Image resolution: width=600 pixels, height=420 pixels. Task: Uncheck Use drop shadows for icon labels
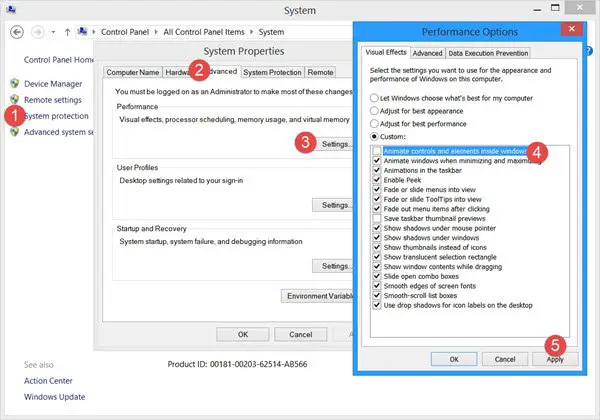coord(377,305)
